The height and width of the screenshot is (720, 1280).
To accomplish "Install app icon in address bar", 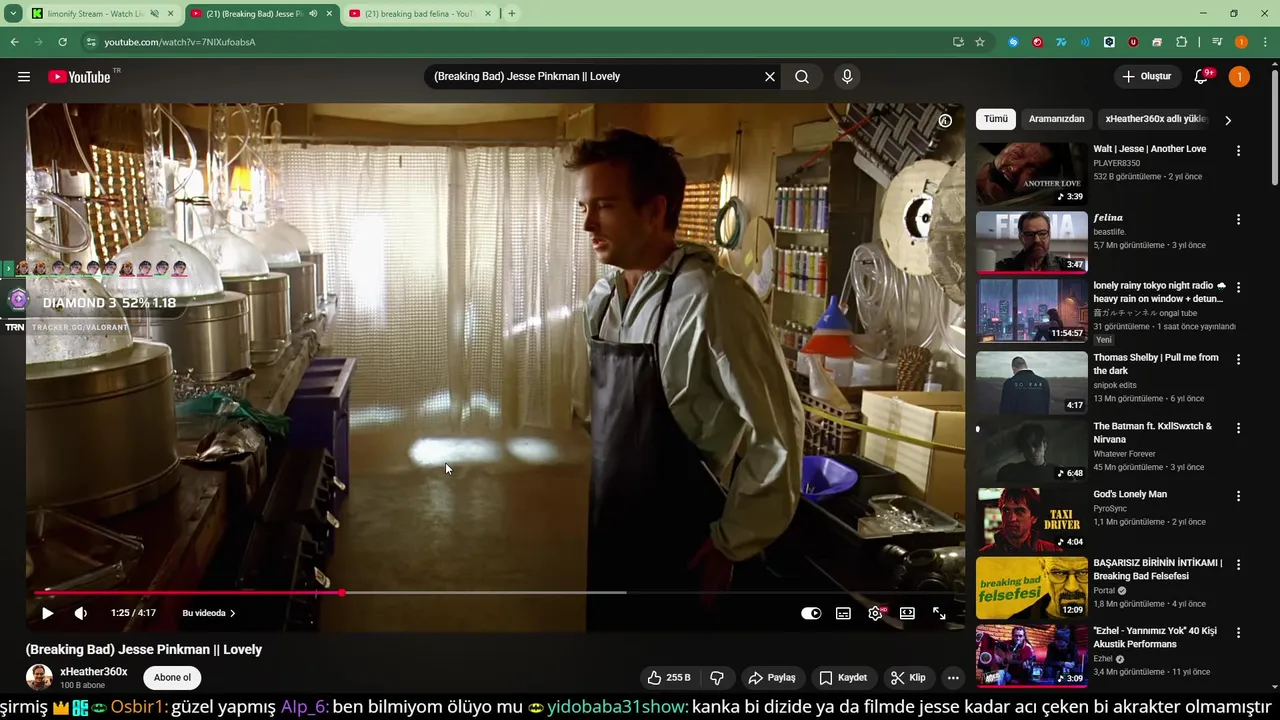I will (958, 42).
